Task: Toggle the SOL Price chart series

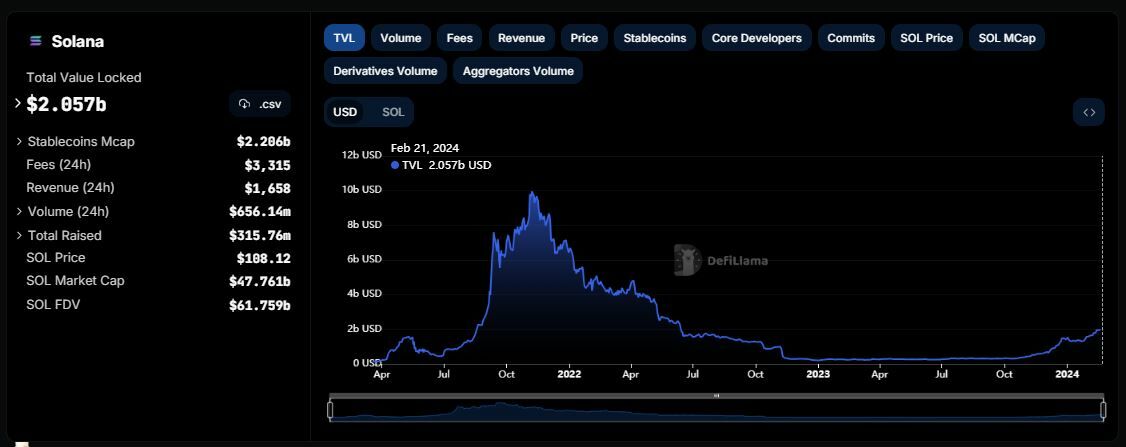Action: (x=926, y=38)
